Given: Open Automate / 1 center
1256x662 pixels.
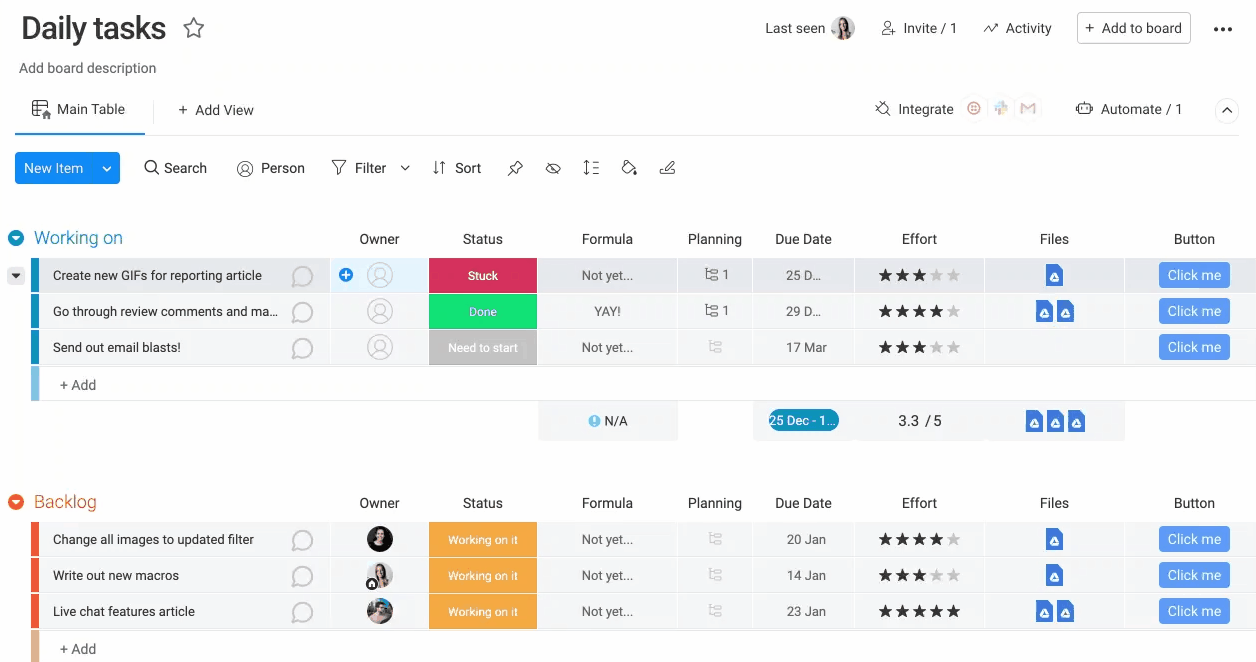Looking at the screenshot, I should click(1128, 109).
